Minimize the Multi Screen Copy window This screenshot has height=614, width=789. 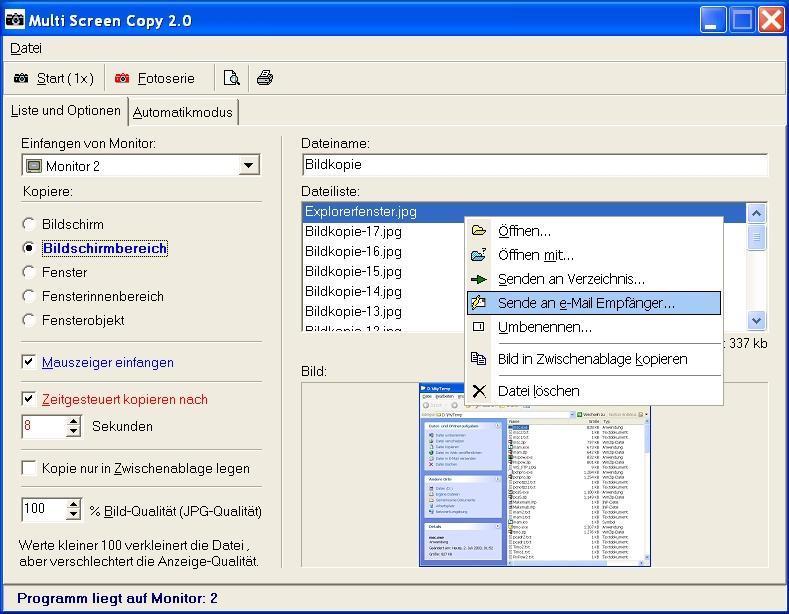pos(713,20)
